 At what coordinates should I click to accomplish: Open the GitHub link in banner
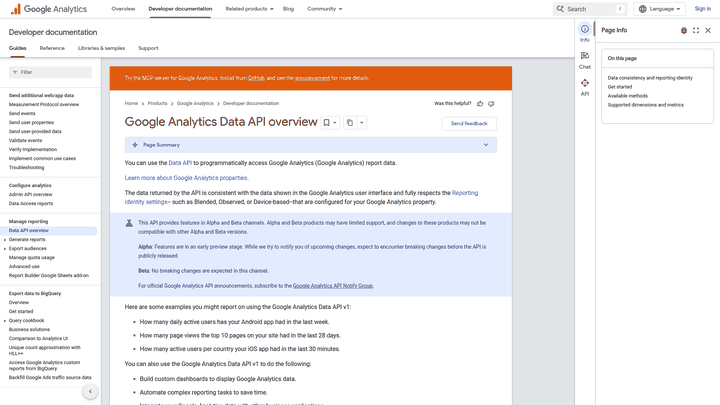click(256, 78)
